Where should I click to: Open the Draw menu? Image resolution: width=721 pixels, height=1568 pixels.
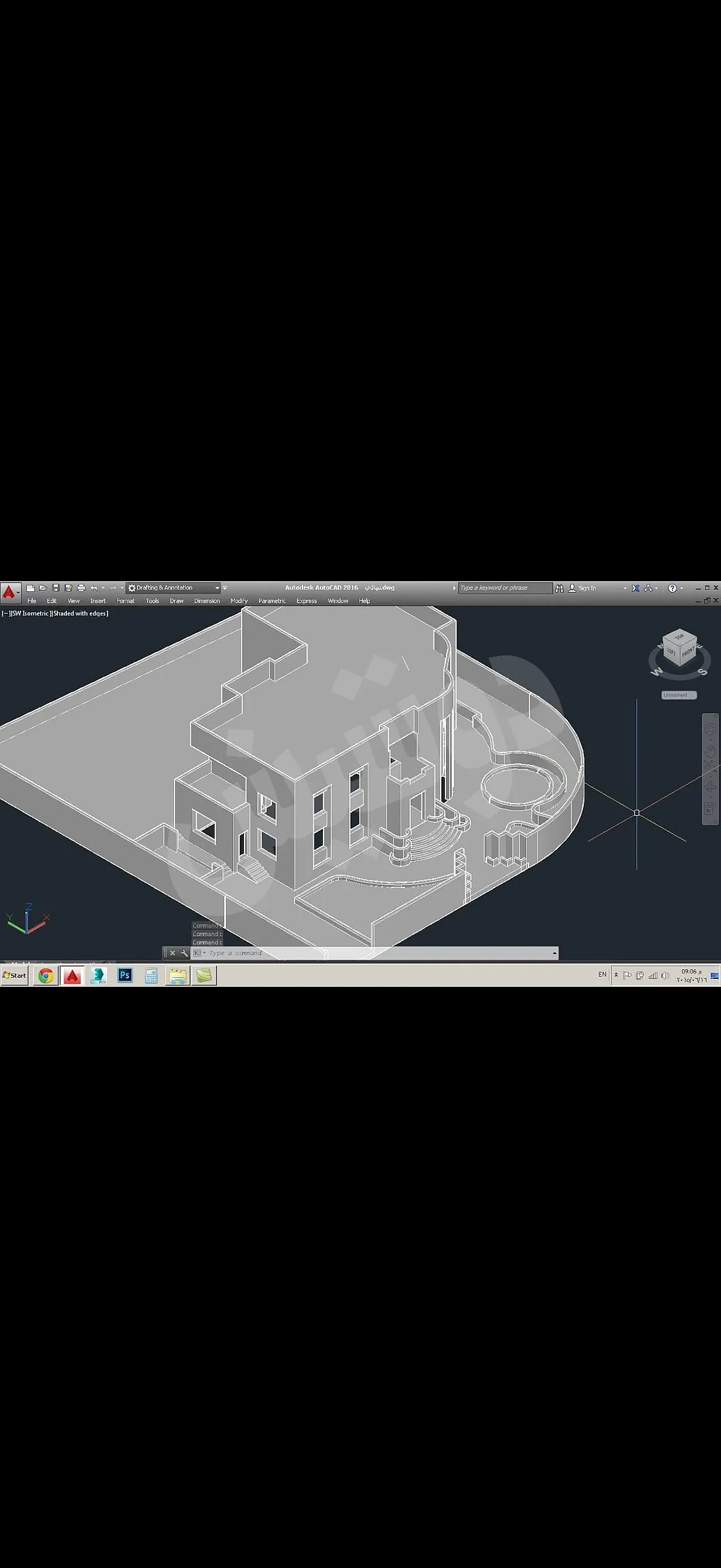coord(176,601)
